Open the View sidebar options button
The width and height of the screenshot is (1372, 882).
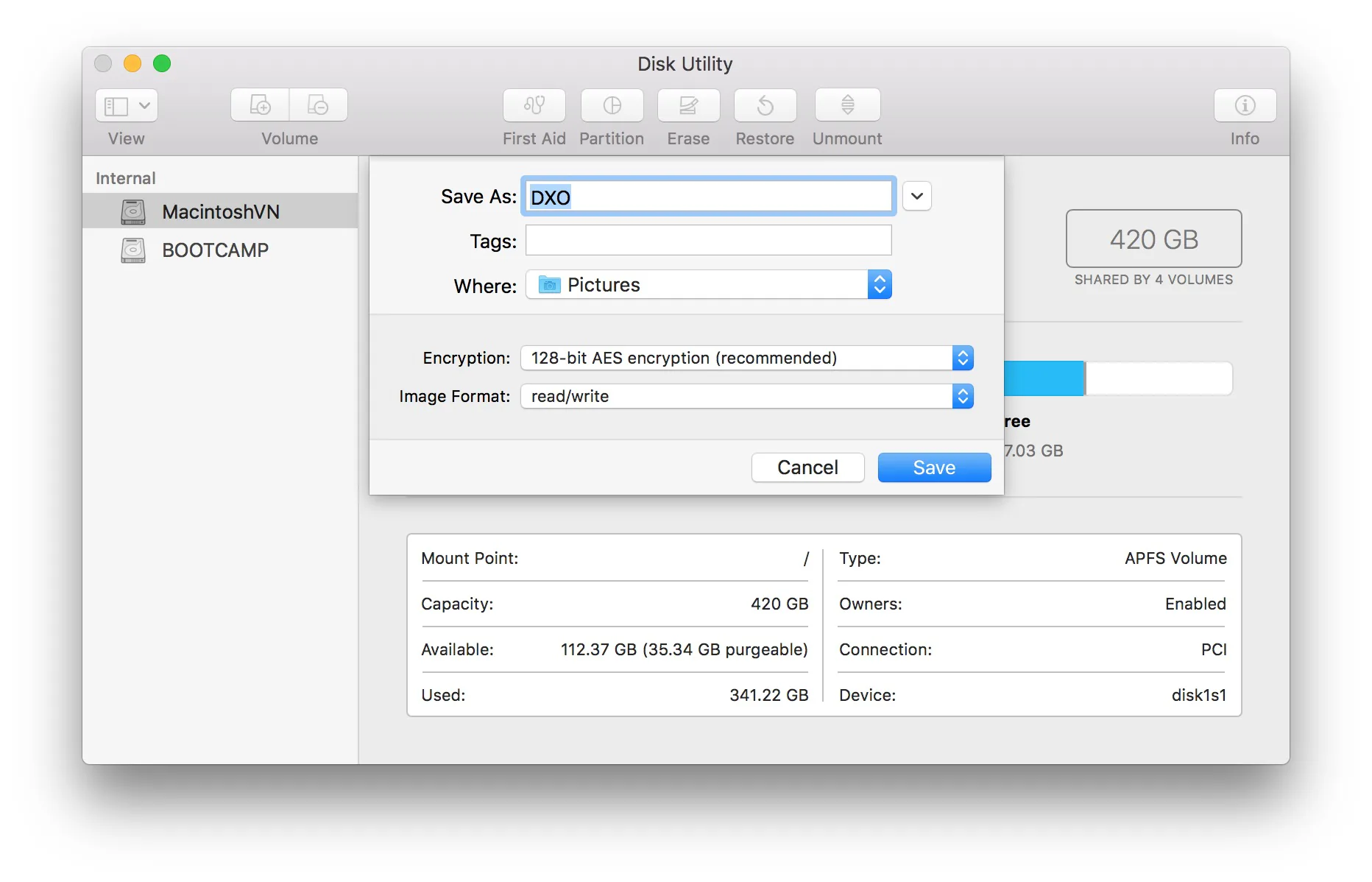[x=126, y=106]
